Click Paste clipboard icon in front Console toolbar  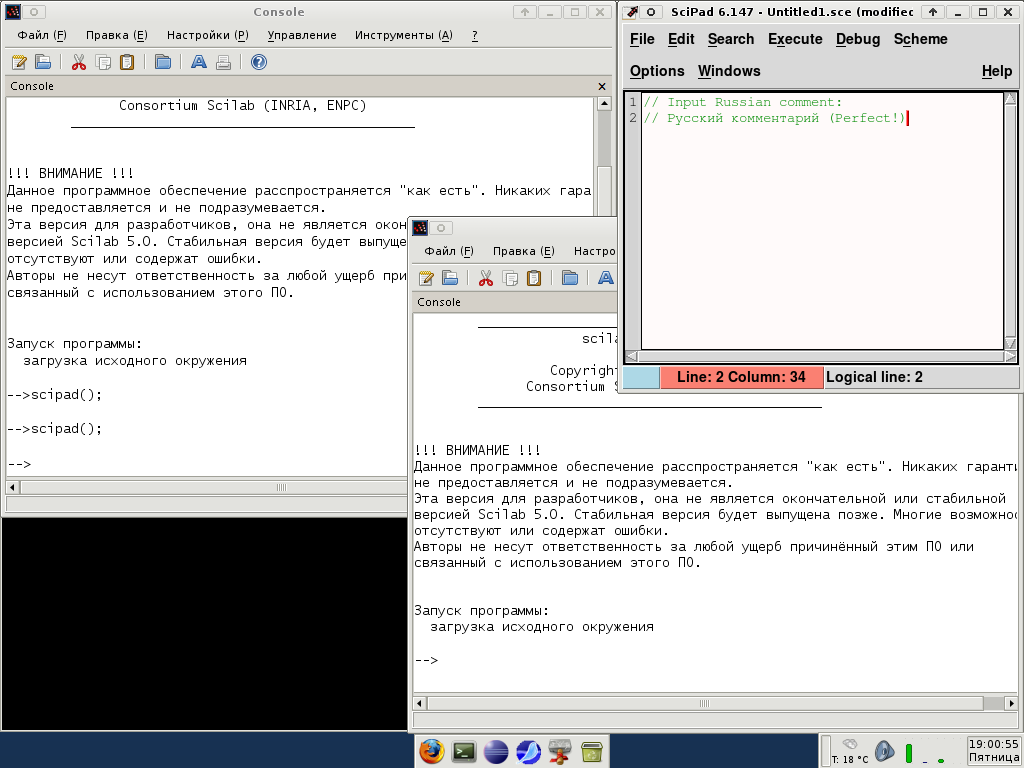534,278
